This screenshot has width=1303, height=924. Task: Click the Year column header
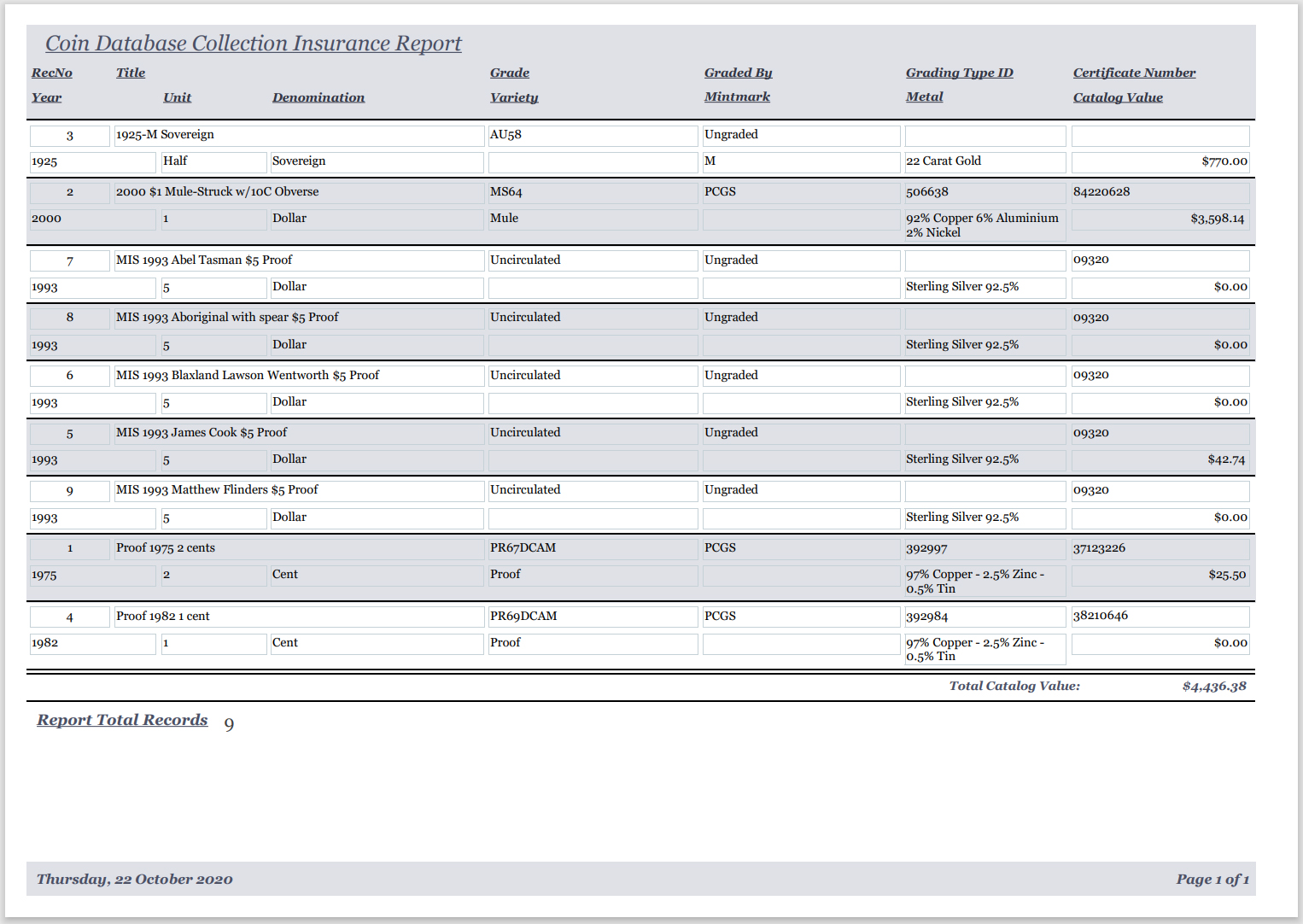[x=47, y=97]
